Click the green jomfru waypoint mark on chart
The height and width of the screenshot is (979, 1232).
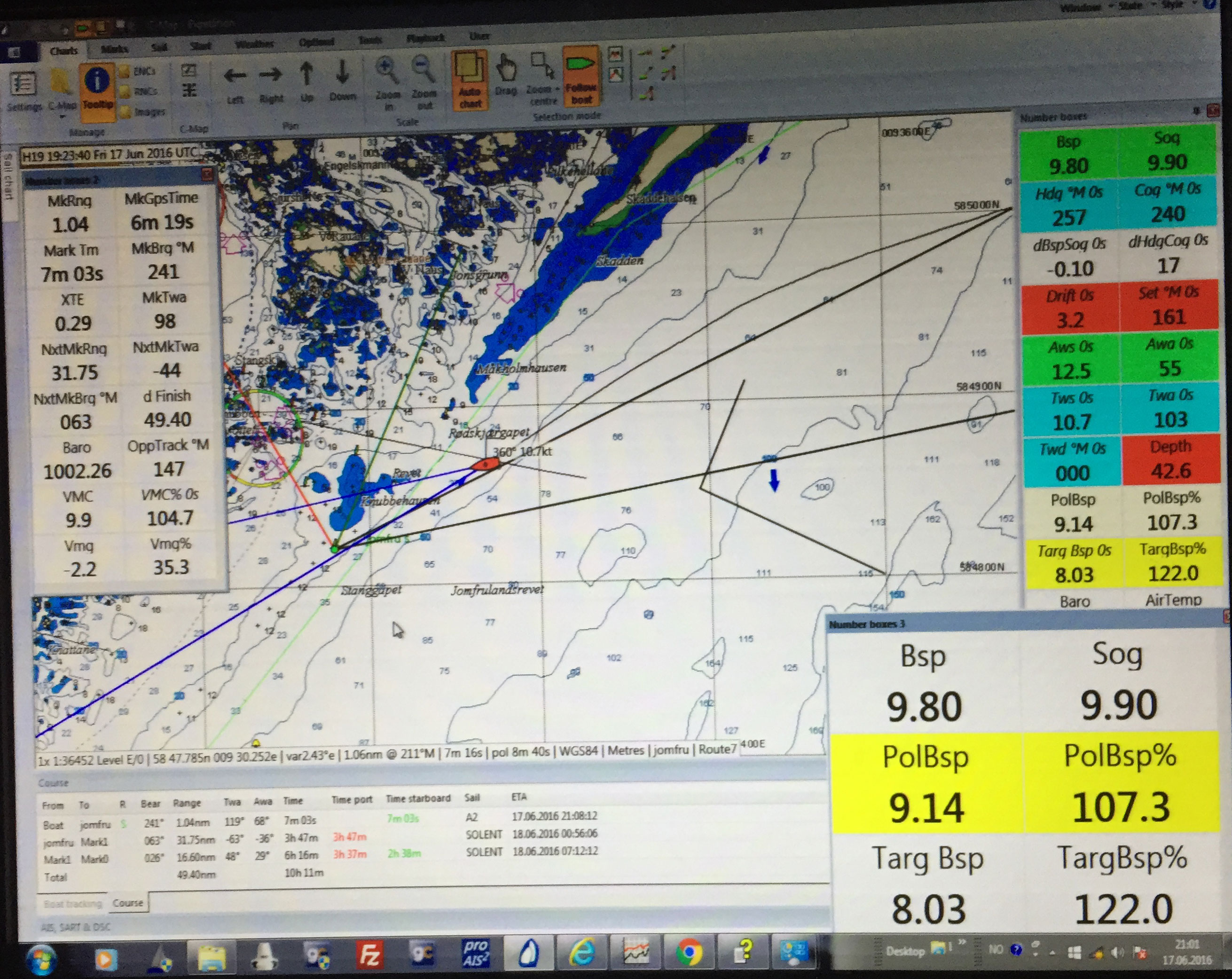[x=335, y=549]
